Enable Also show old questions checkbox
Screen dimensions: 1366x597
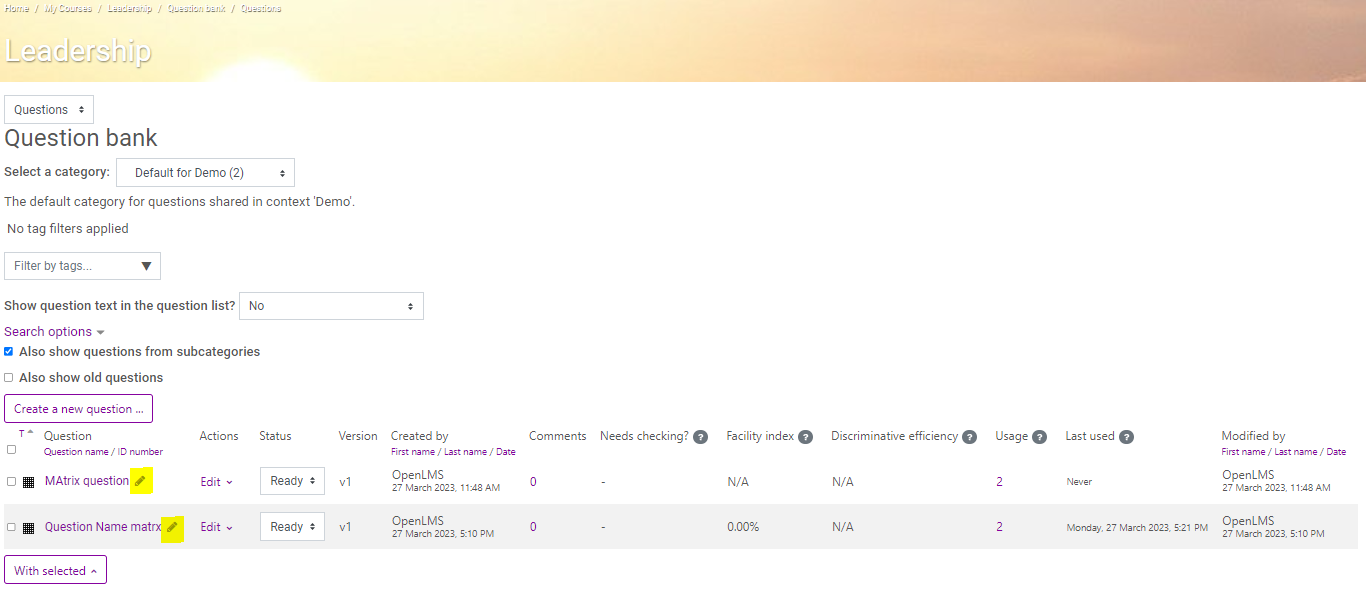coord(9,378)
